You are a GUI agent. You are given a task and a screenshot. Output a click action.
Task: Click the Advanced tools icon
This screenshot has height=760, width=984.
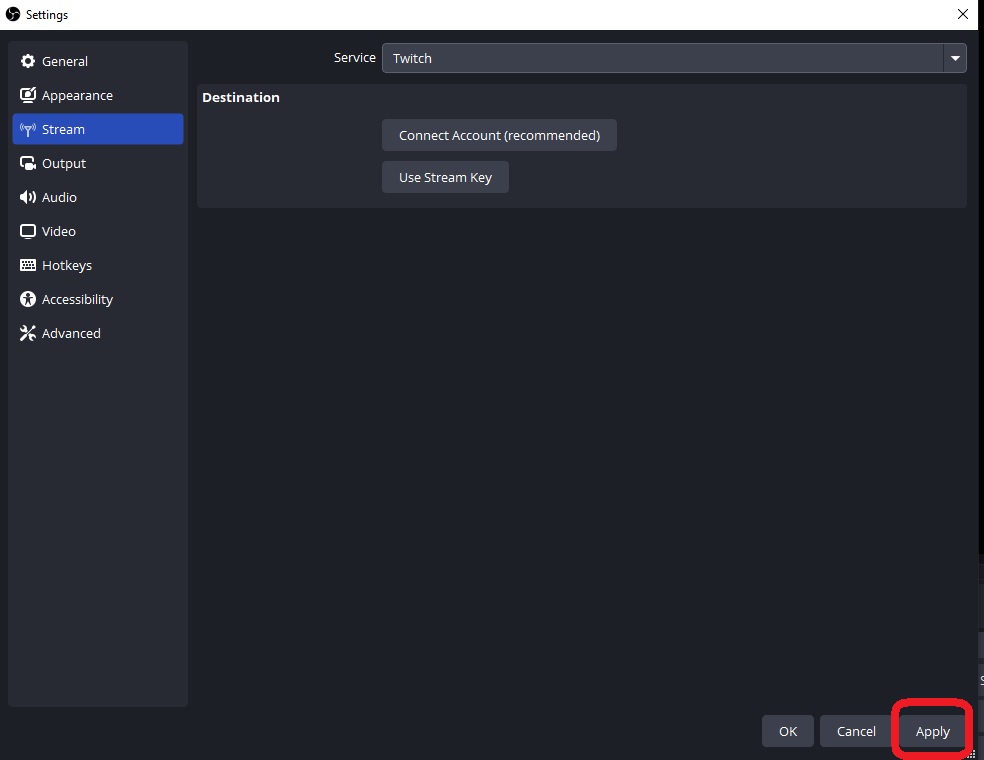[28, 333]
